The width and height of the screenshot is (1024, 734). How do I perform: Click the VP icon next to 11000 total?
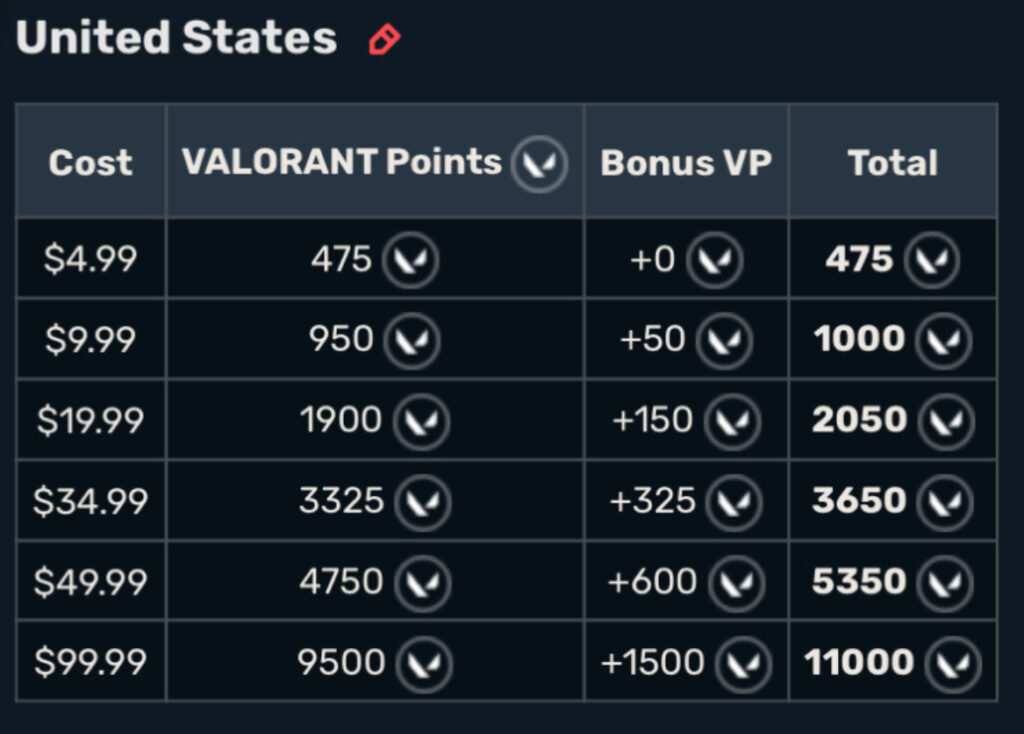(x=953, y=663)
